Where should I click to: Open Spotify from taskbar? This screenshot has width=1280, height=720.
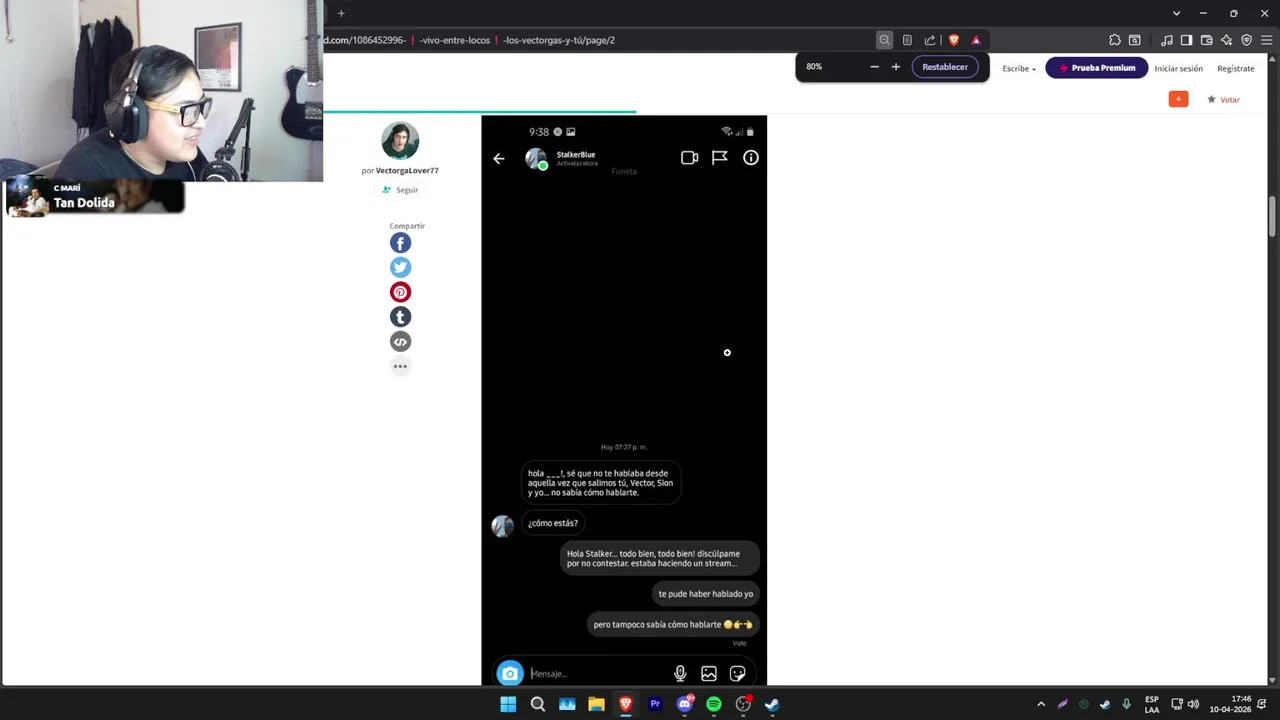click(714, 704)
